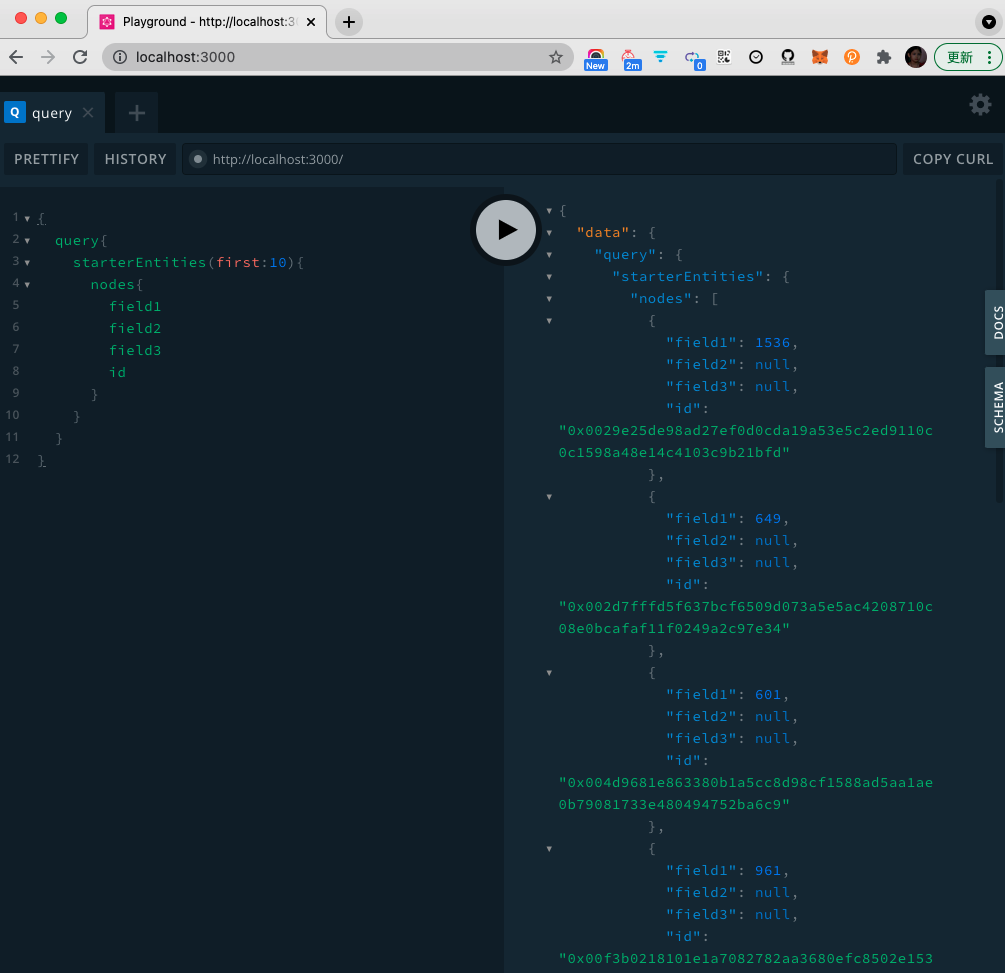Open the MetaMask fox extension
The width and height of the screenshot is (1005, 973).
(819, 57)
